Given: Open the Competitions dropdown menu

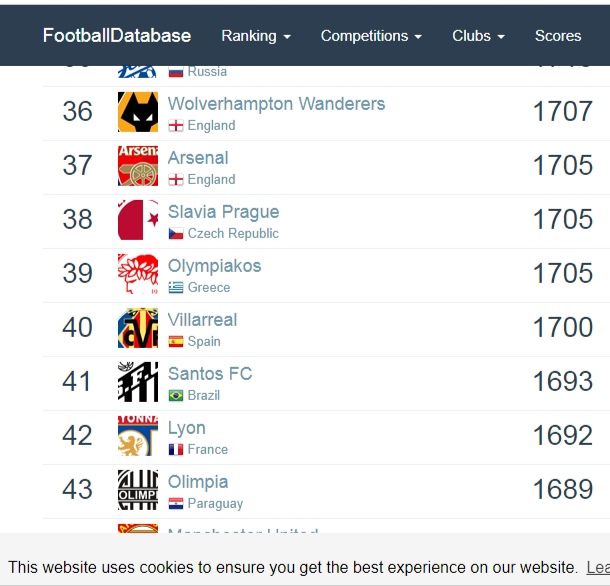Looking at the screenshot, I should 371,36.
